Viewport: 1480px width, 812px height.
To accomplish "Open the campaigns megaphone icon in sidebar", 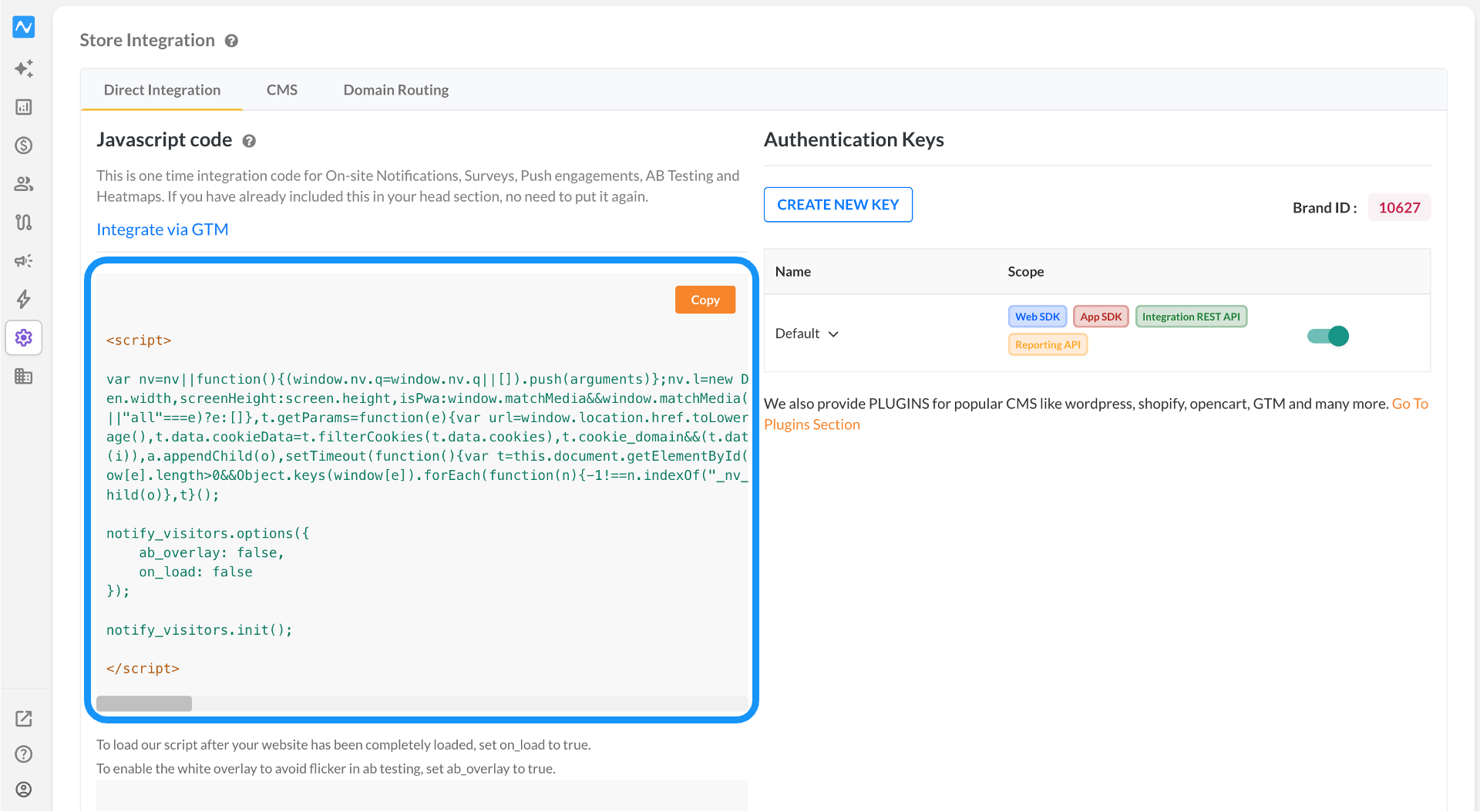I will click(24, 261).
